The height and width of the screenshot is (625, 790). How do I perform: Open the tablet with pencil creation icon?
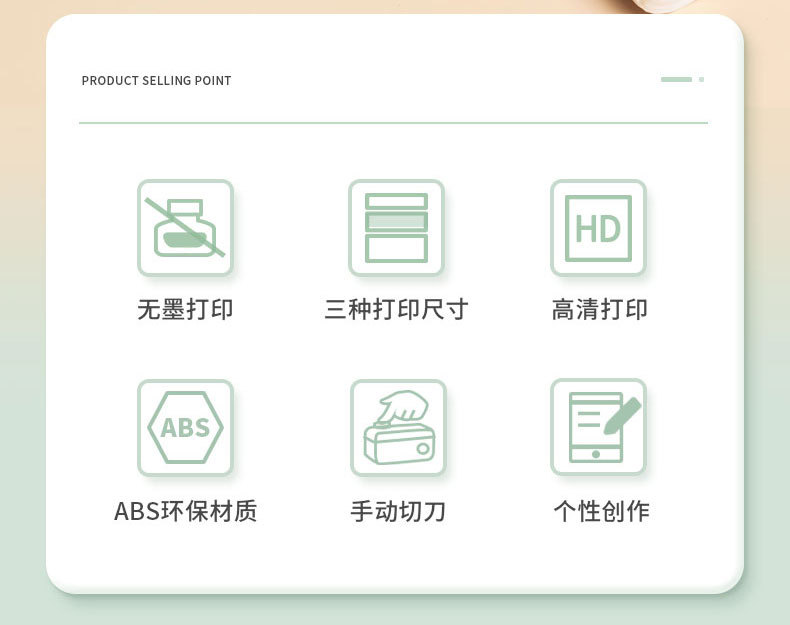(598, 427)
